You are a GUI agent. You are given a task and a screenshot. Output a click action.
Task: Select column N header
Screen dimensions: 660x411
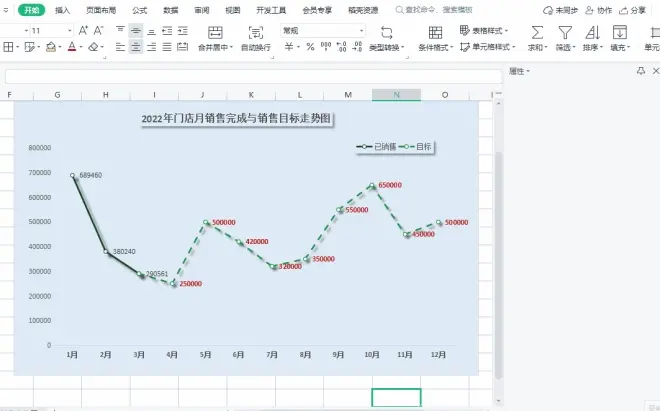coord(396,95)
